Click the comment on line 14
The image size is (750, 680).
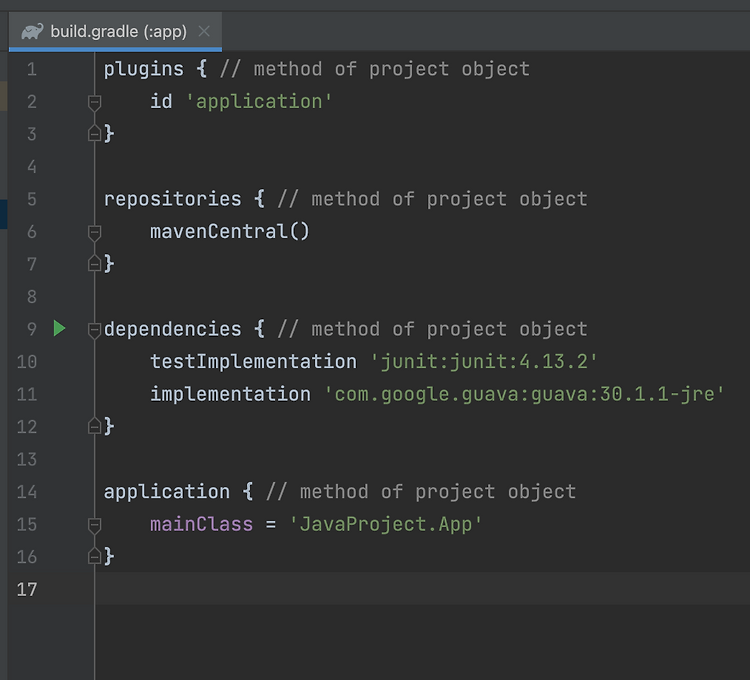(x=421, y=492)
